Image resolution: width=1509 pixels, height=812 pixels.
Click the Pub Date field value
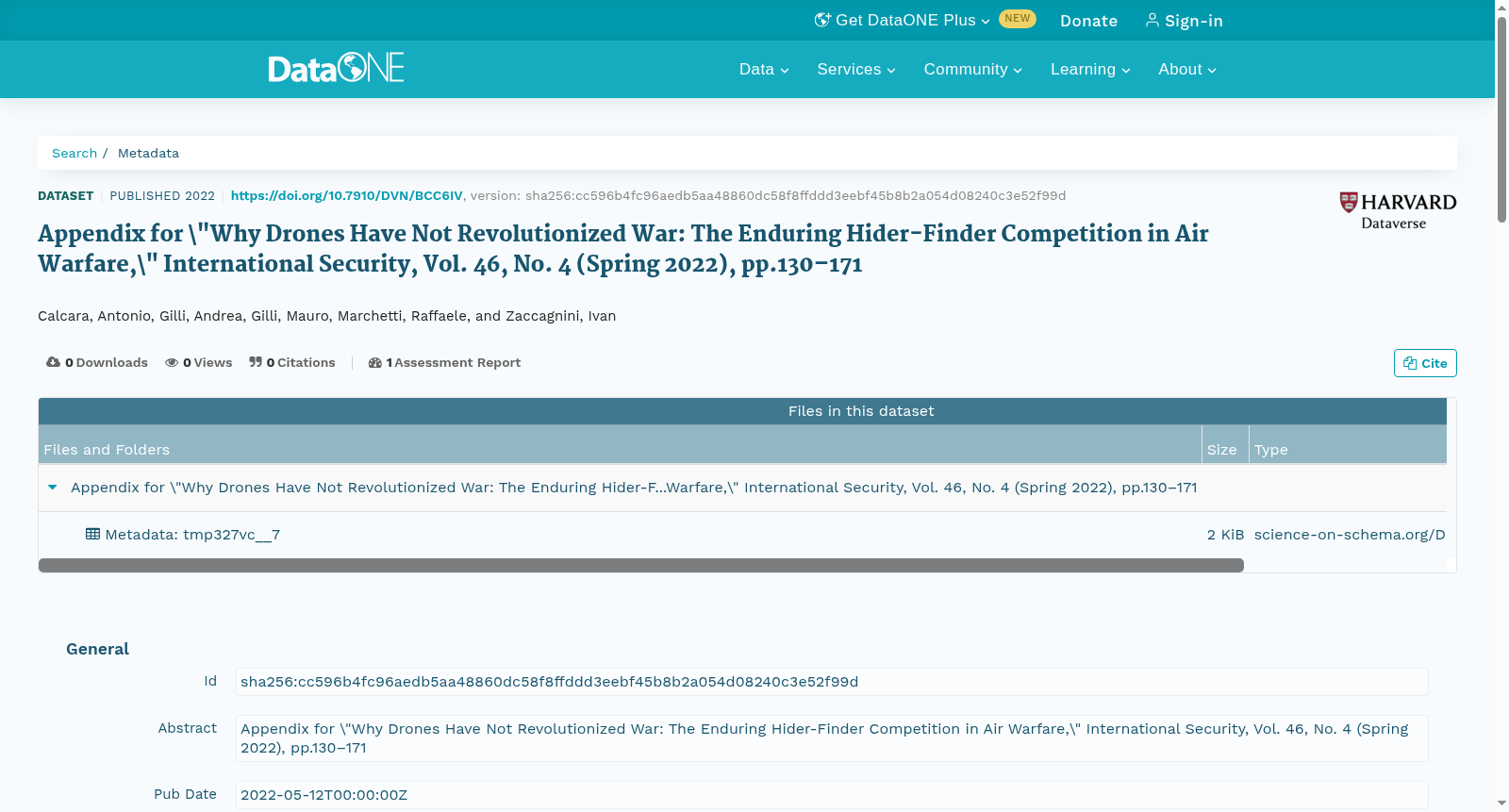point(832,795)
